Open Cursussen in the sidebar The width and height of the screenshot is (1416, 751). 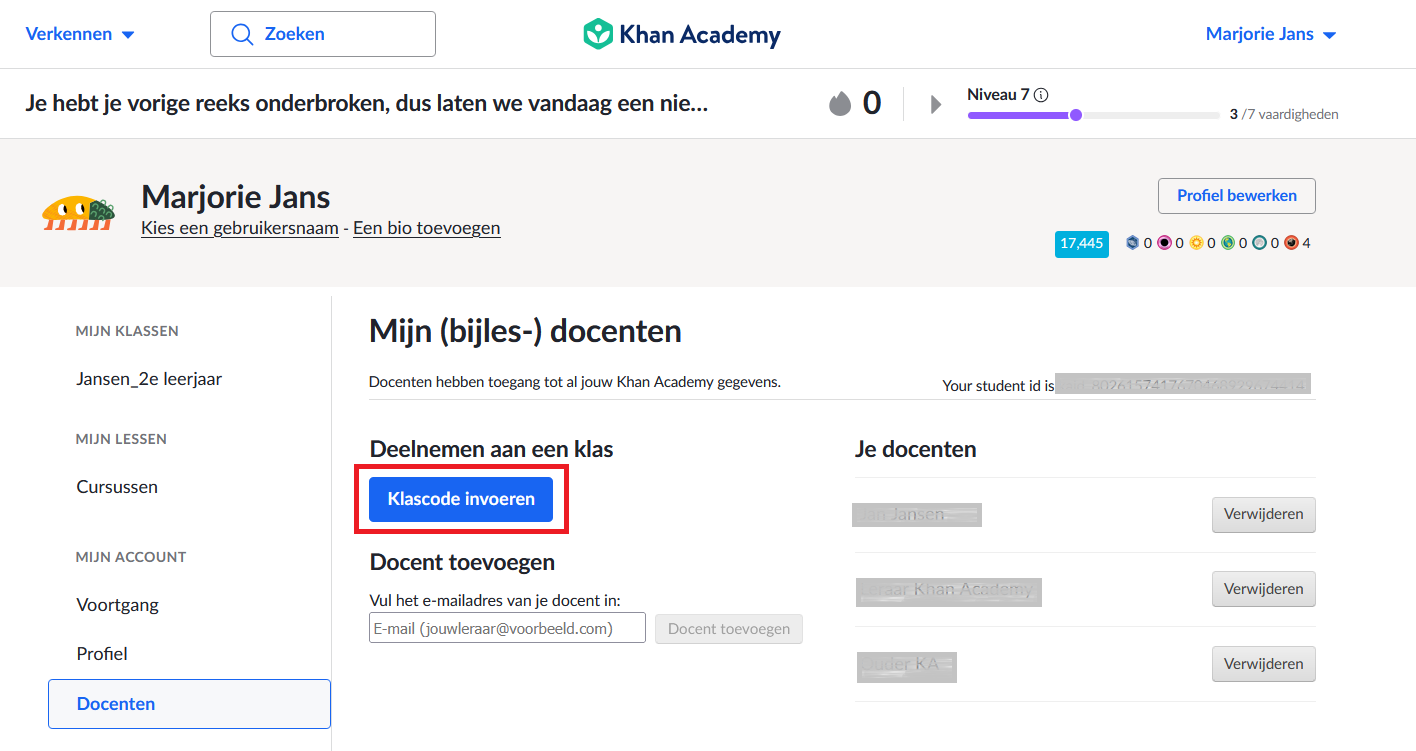coord(117,487)
